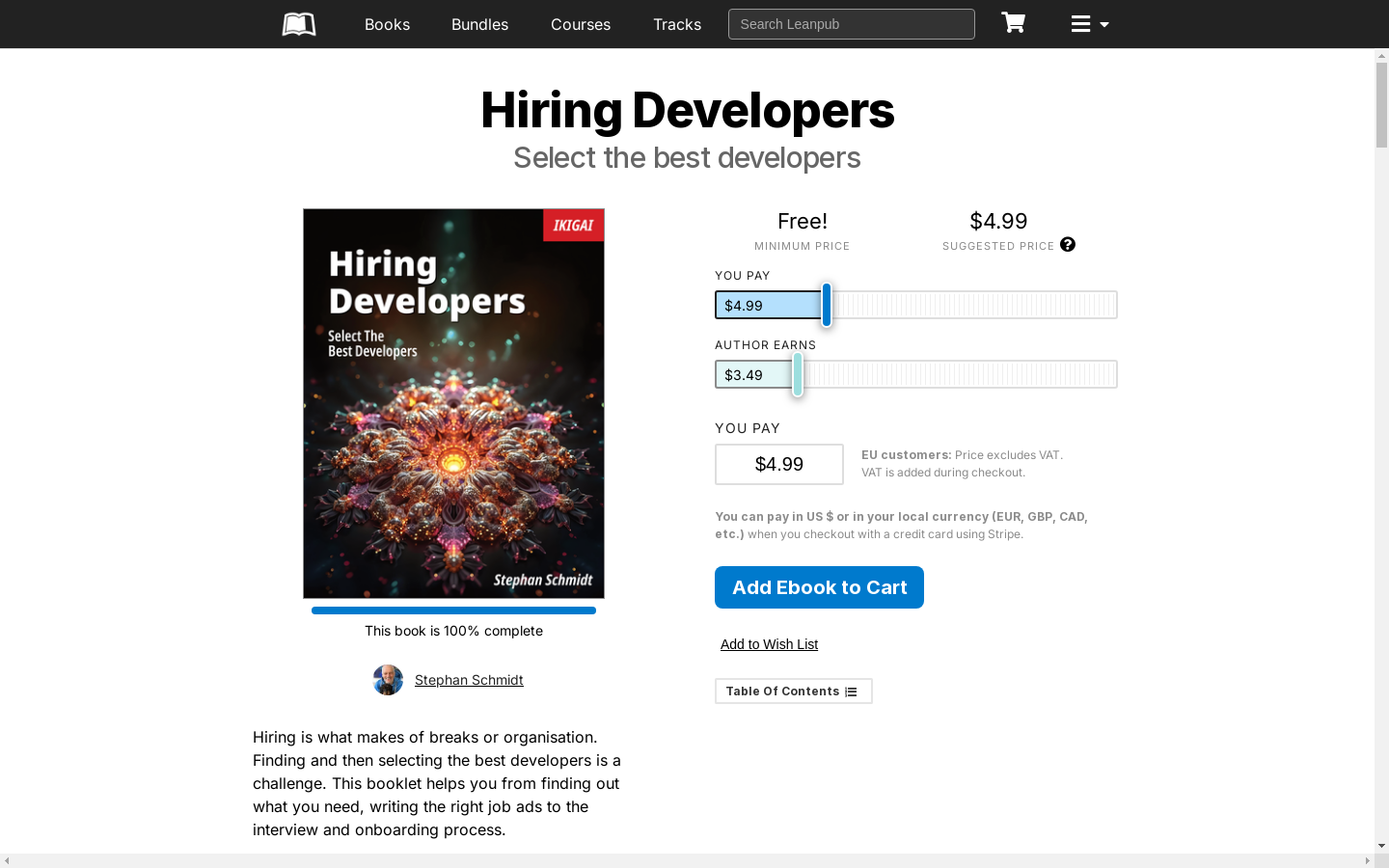Open the Leanpub home book logo
Image resolution: width=1389 pixels, height=868 pixels.
299,24
